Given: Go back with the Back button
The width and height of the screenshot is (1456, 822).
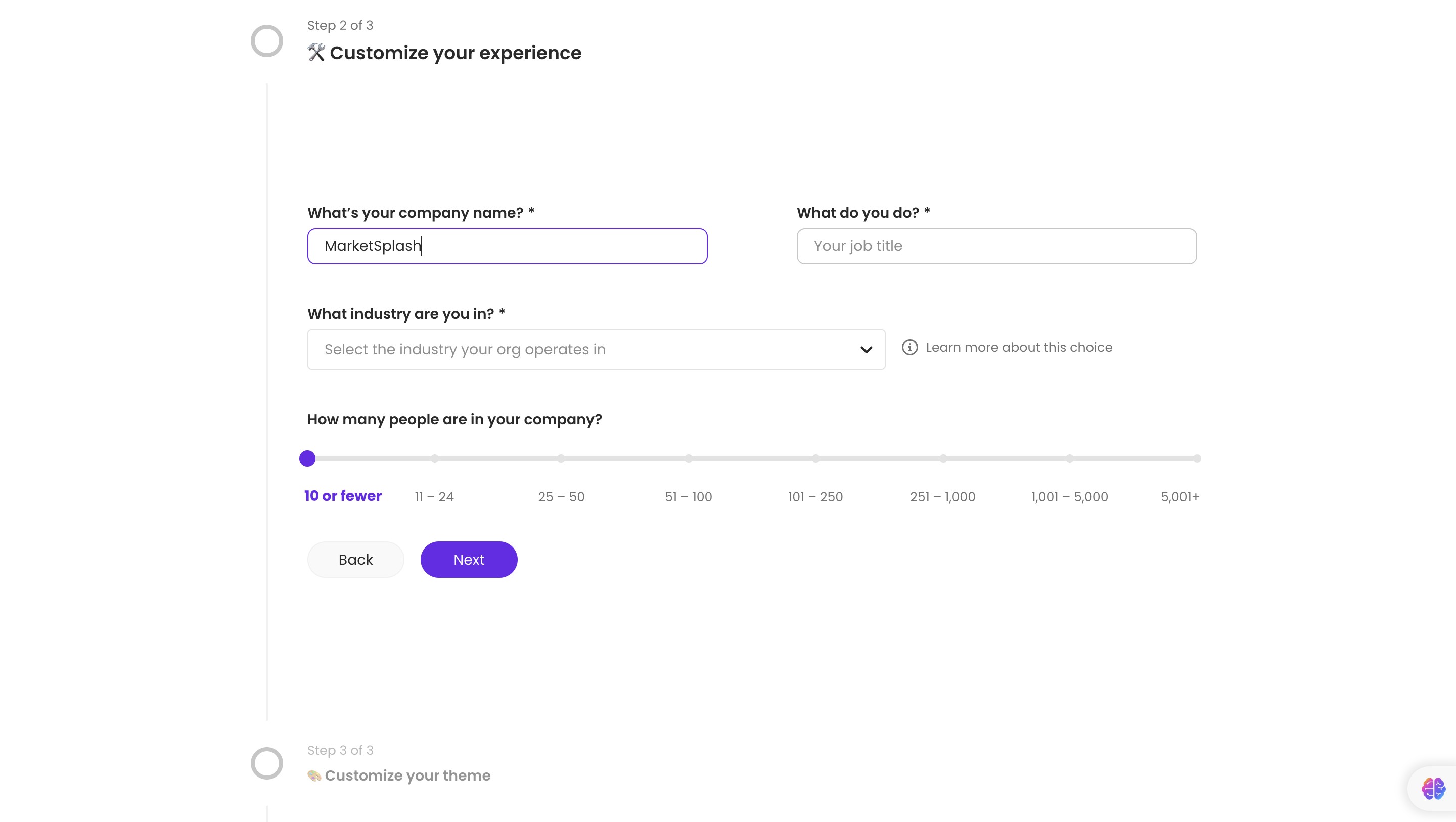Looking at the screenshot, I should [x=355, y=560].
